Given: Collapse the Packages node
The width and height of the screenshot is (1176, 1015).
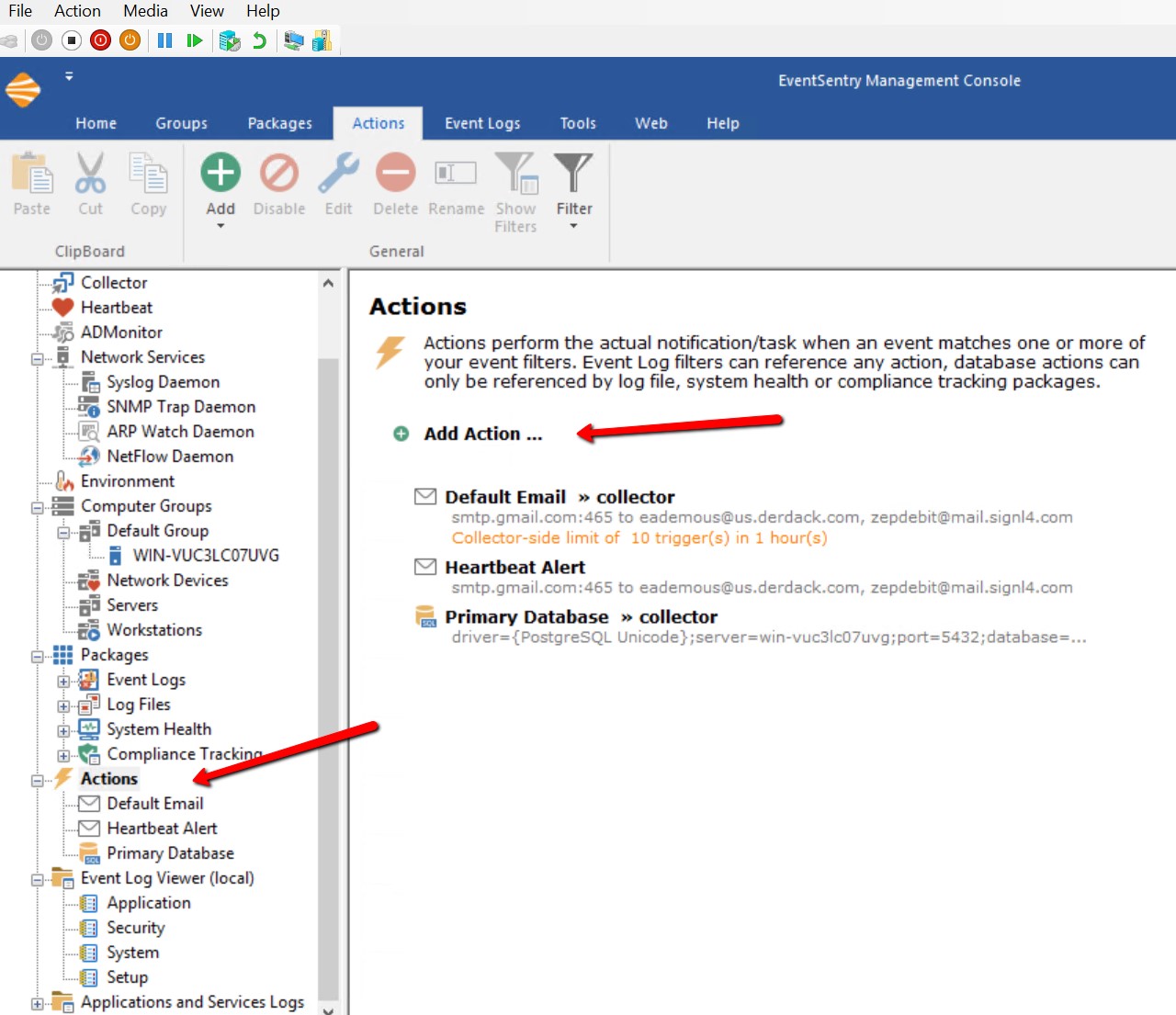Looking at the screenshot, I should coord(38,657).
